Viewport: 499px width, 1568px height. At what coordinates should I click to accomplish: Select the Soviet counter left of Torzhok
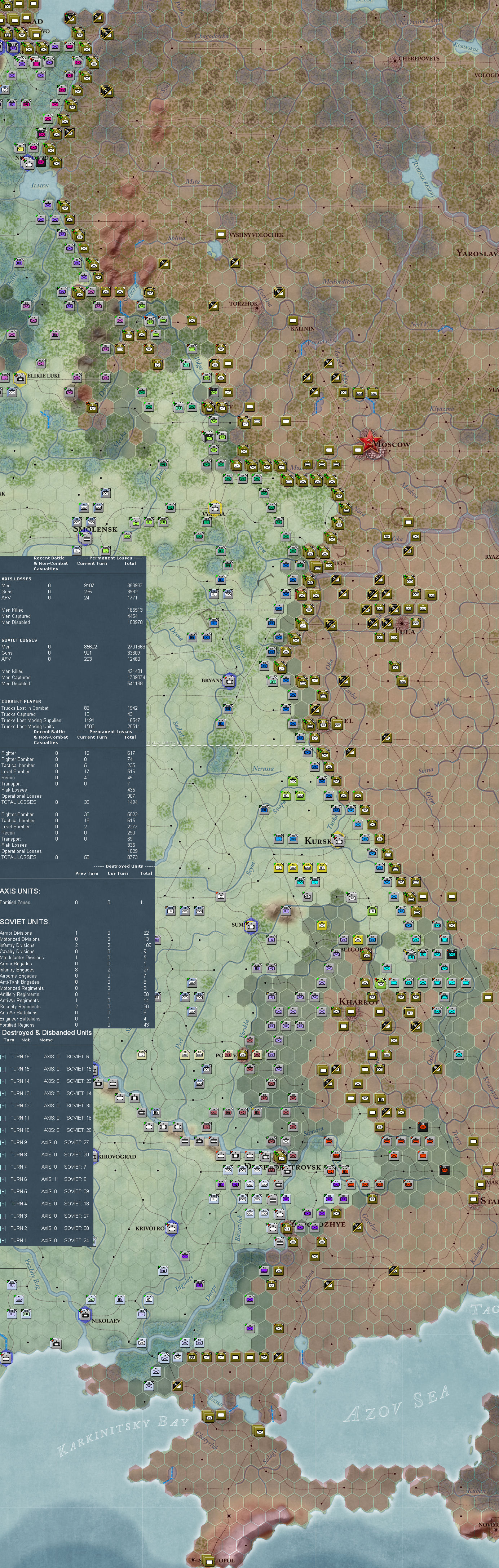click(x=213, y=306)
